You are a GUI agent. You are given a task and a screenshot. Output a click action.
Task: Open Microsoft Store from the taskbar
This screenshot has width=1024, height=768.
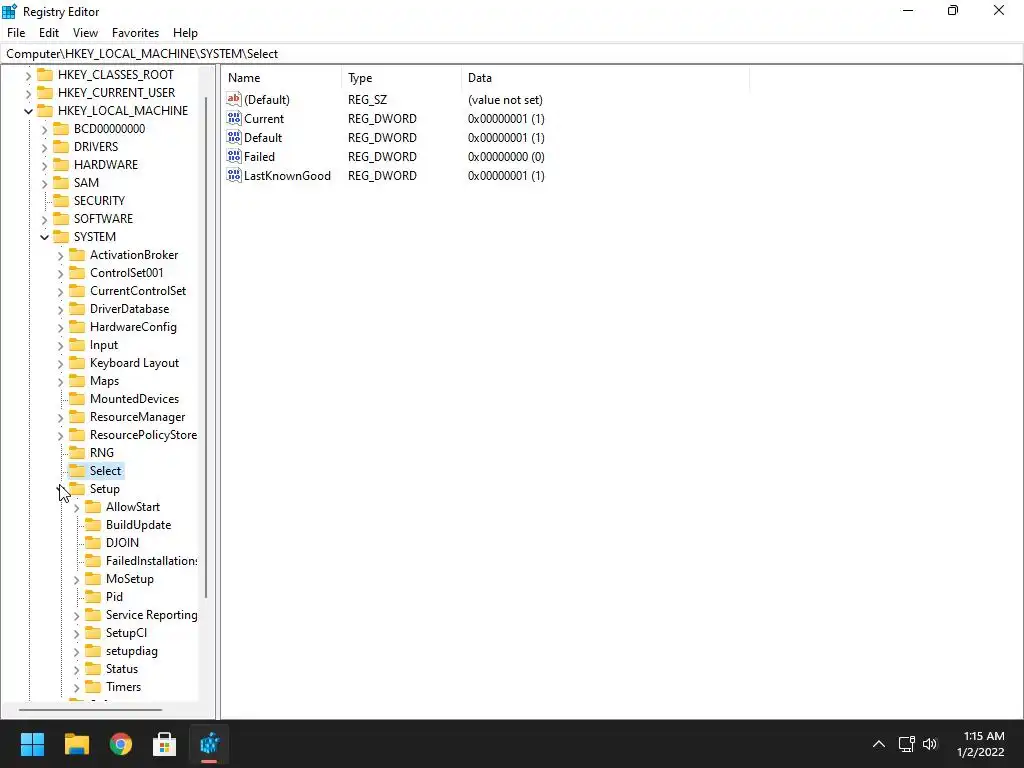pos(165,744)
